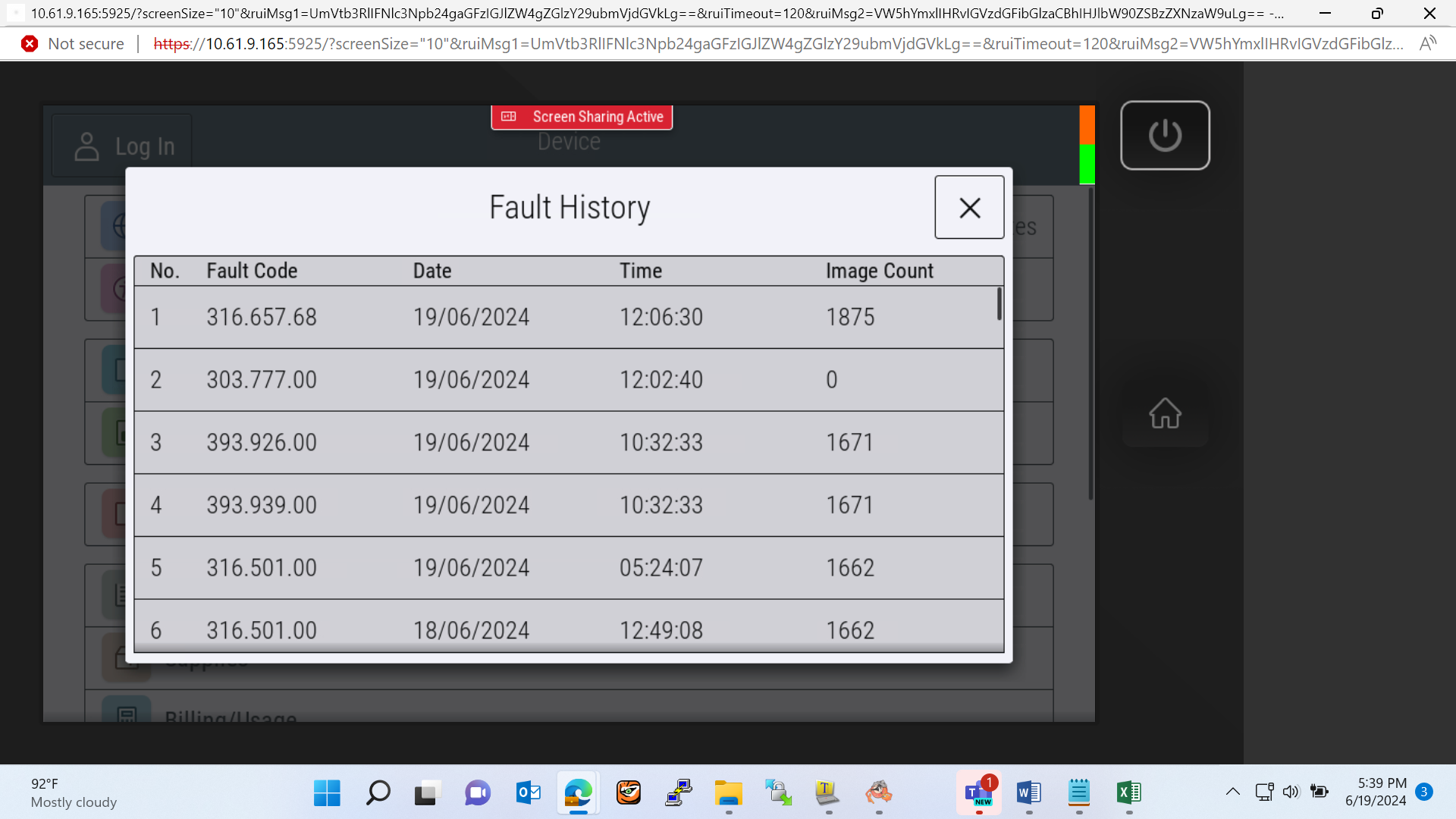This screenshot has height=819, width=1456.
Task: Select fault code 393.926.00 entry
Action: point(569,443)
